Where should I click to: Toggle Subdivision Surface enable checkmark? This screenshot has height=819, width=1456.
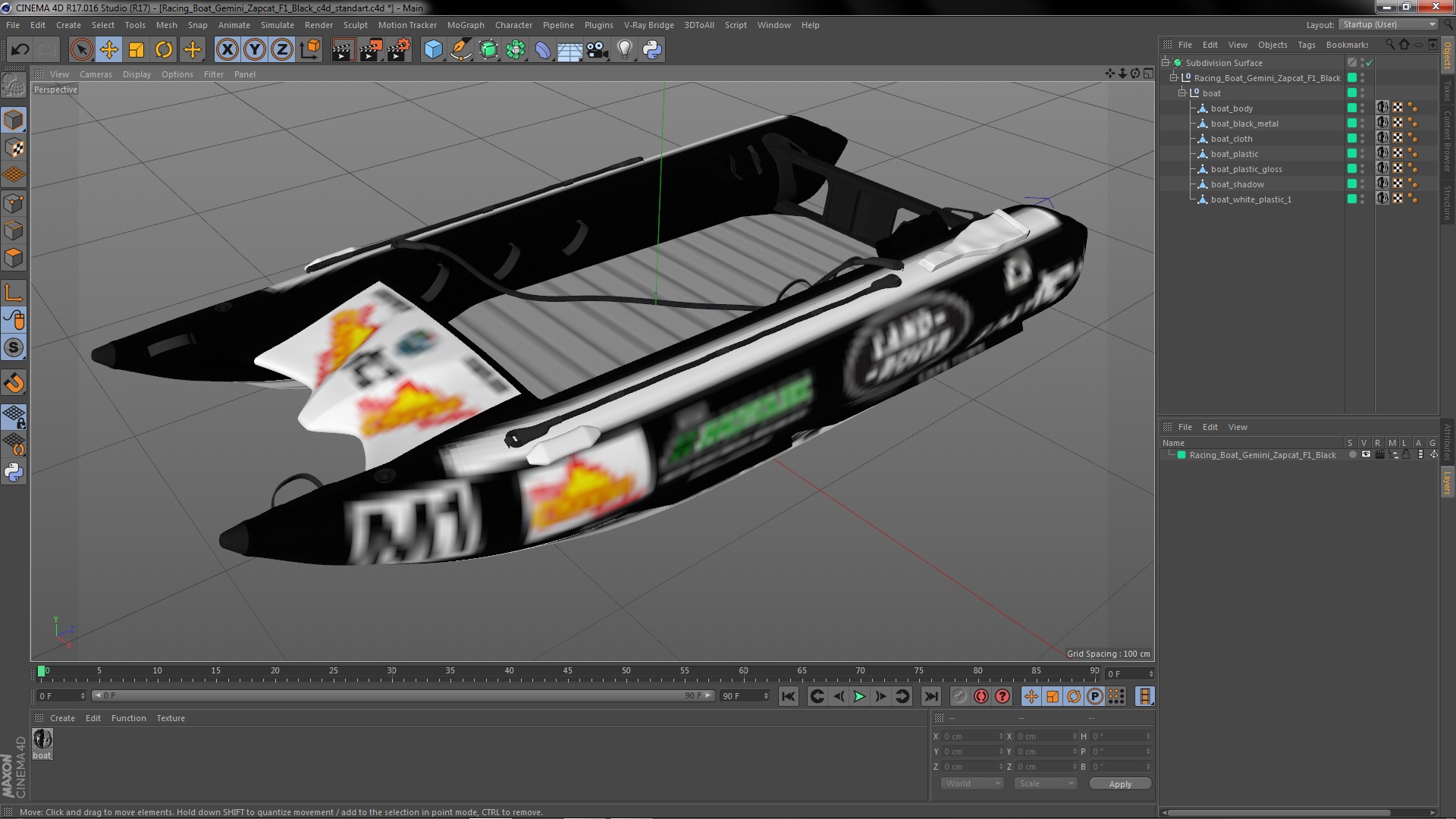(1369, 63)
